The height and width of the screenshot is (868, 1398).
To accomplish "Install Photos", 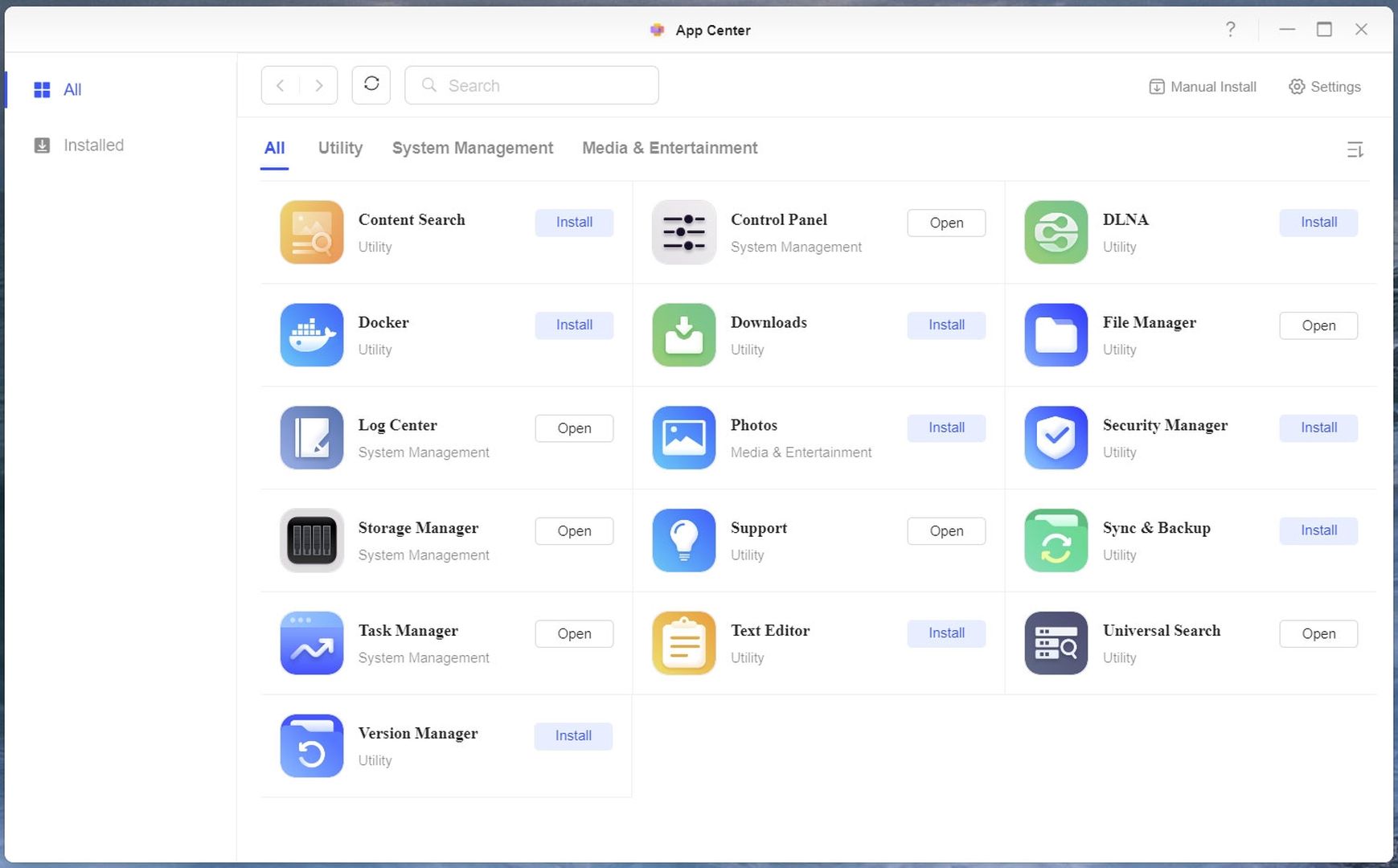I will pyautogui.click(x=946, y=428).
